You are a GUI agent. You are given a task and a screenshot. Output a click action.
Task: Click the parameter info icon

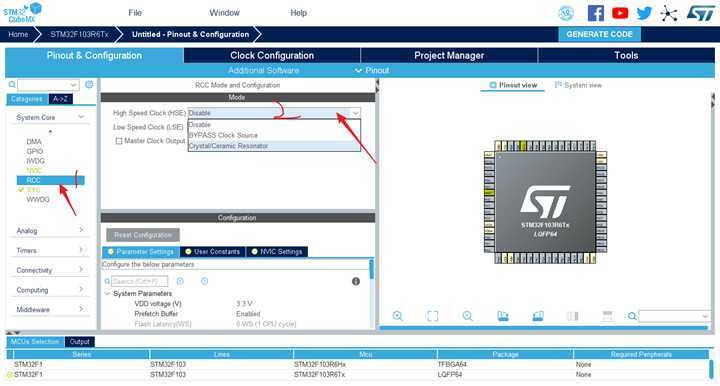tap(356, 281)
